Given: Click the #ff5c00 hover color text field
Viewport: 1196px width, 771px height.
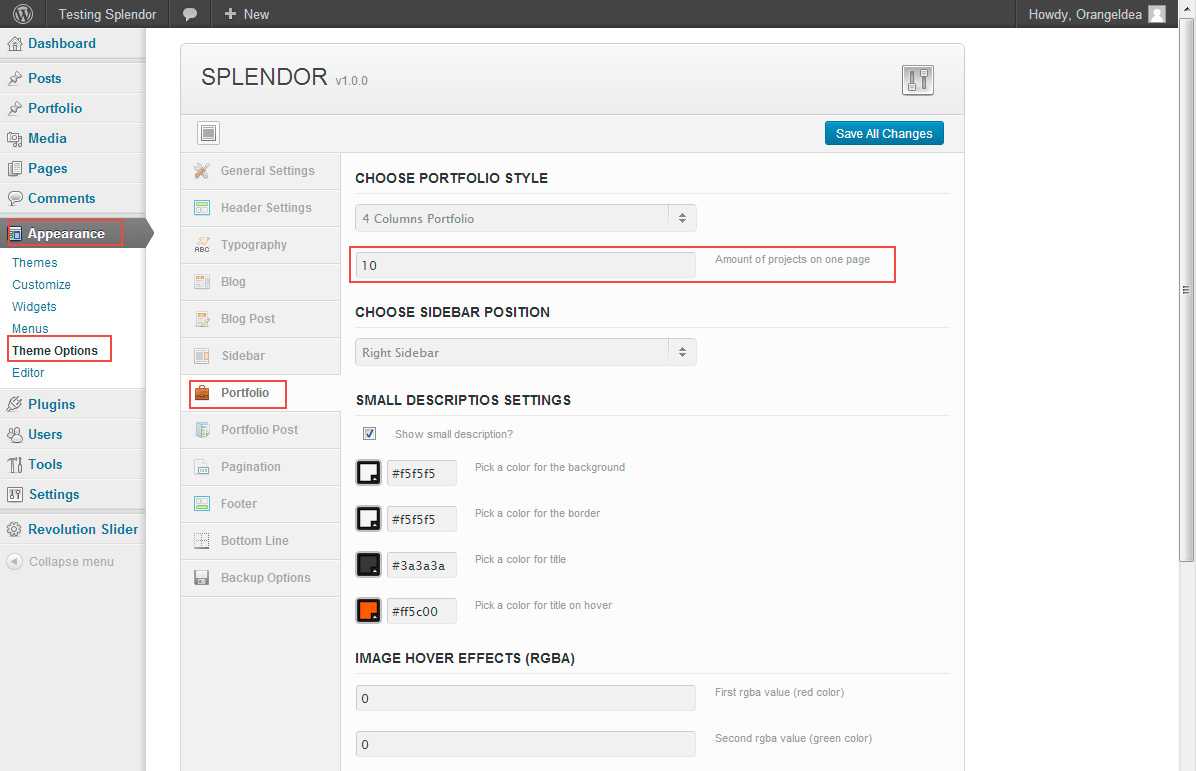Looking at the screenshot, I should click(x=422, y=611).
